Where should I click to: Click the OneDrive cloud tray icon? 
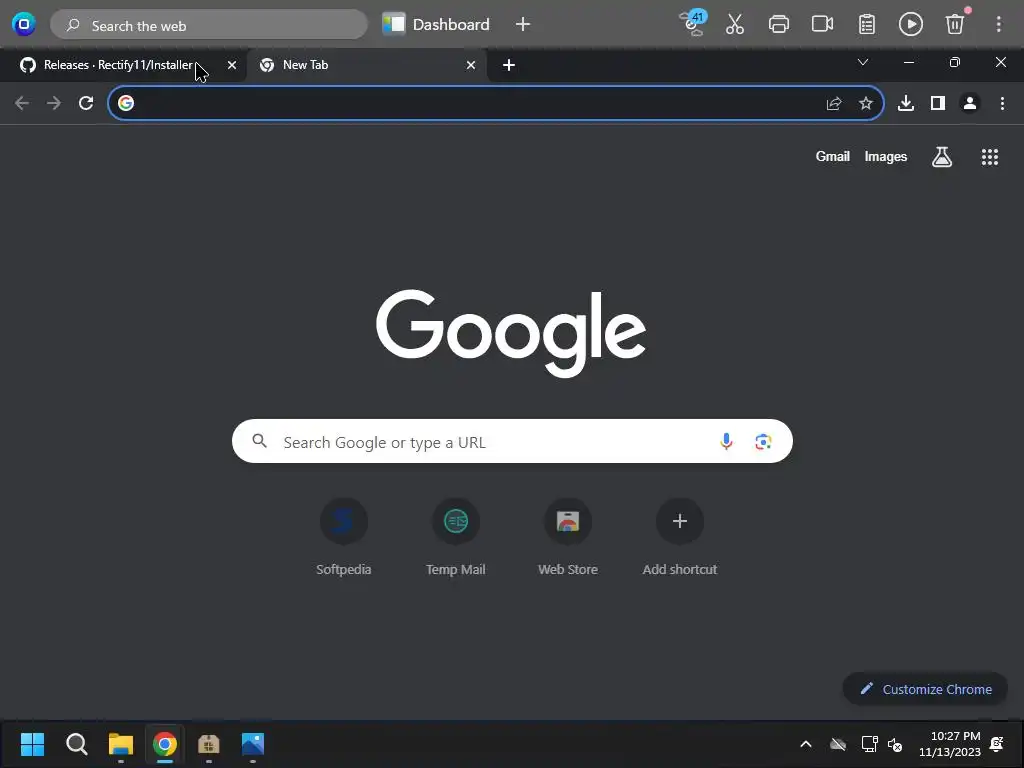click(838, 744)
